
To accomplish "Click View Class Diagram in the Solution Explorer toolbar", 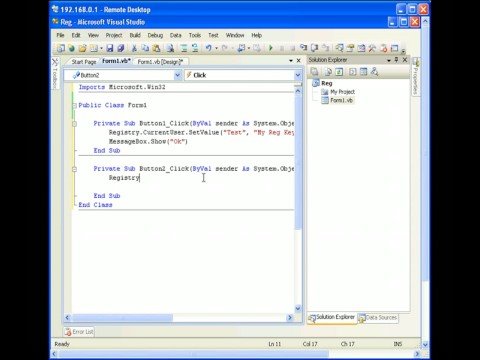I will coord(375,72).
